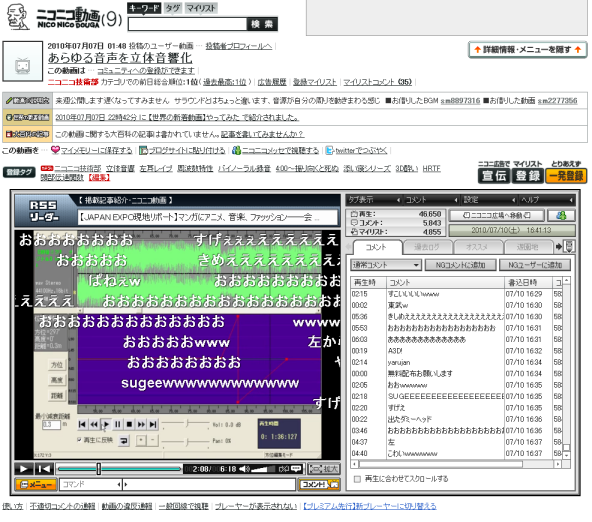592x522 pixels.
Task: Open the RSS headline JAPAN EXPO現地リポート
Action: [207, 217]
